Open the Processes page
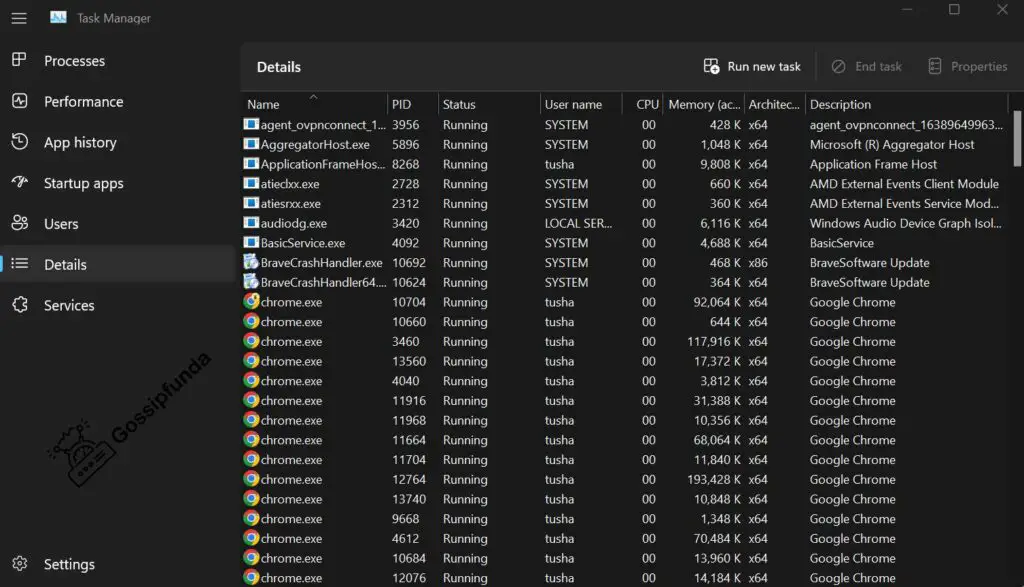 pos(118,61)
